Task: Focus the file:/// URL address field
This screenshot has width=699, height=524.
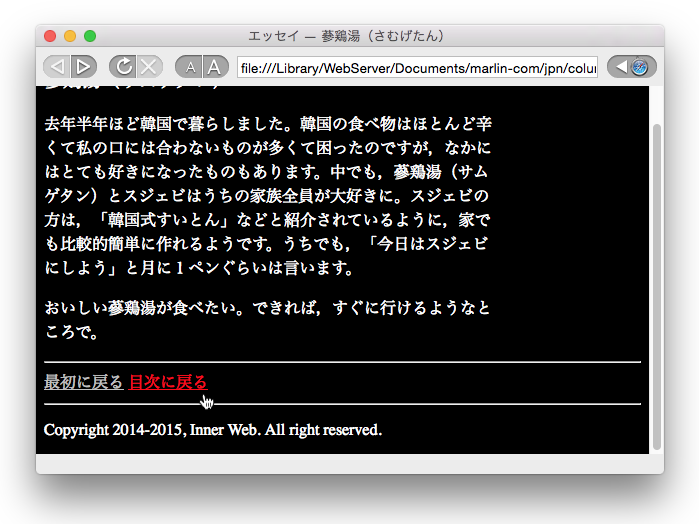Action: click(416, 67)
